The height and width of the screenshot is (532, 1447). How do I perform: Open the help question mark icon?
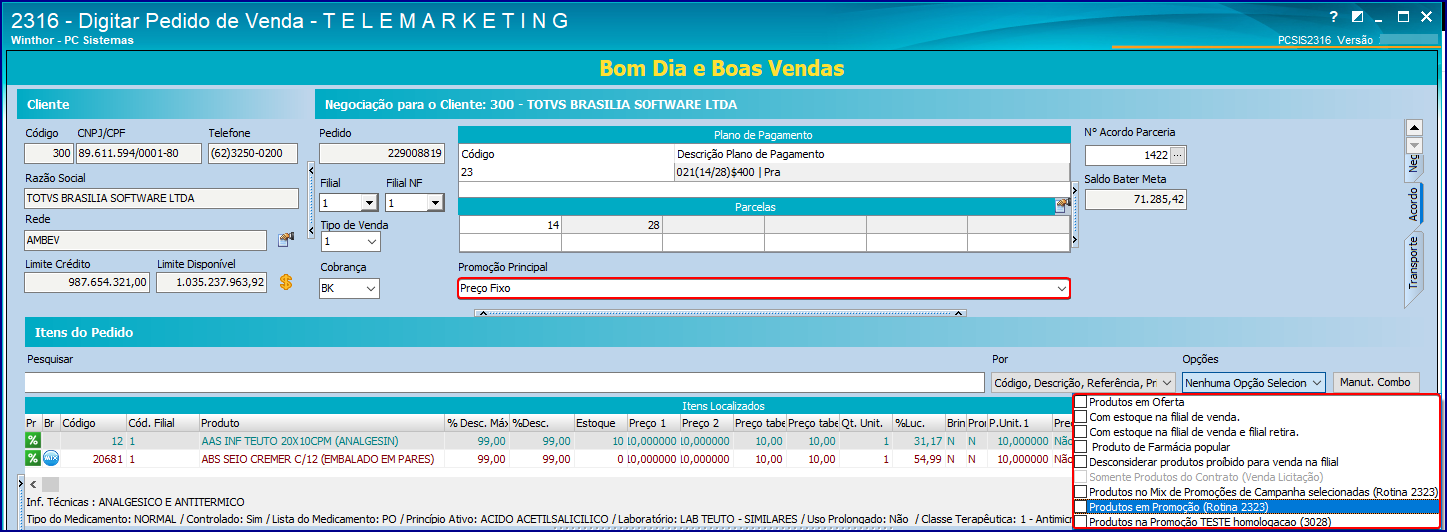pyautogui.click(x=1334, y=17)
